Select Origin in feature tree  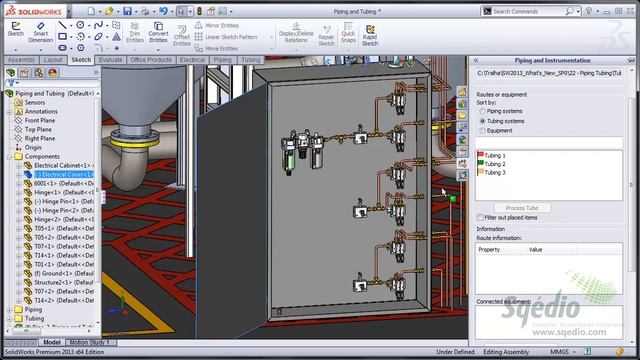click(x=33, y=147)
